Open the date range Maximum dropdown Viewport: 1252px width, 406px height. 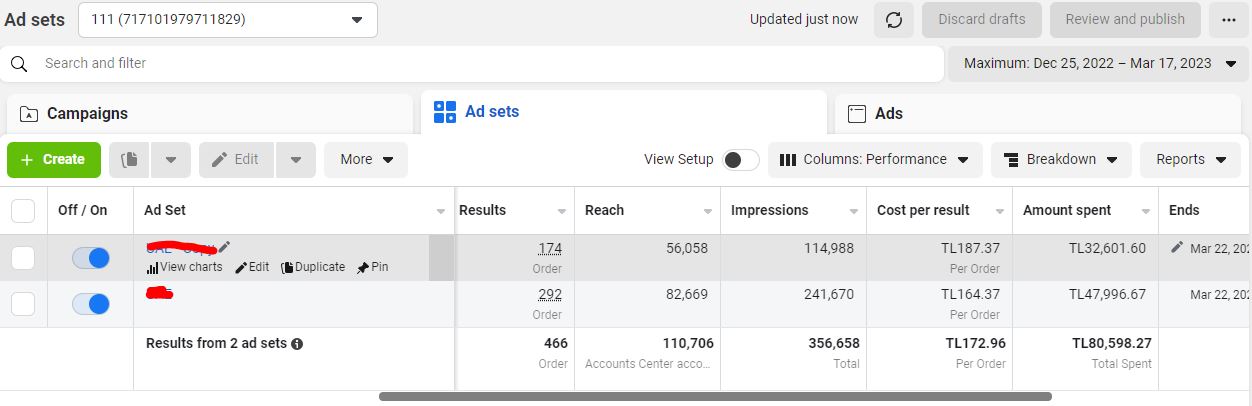tap(1099, 63)
